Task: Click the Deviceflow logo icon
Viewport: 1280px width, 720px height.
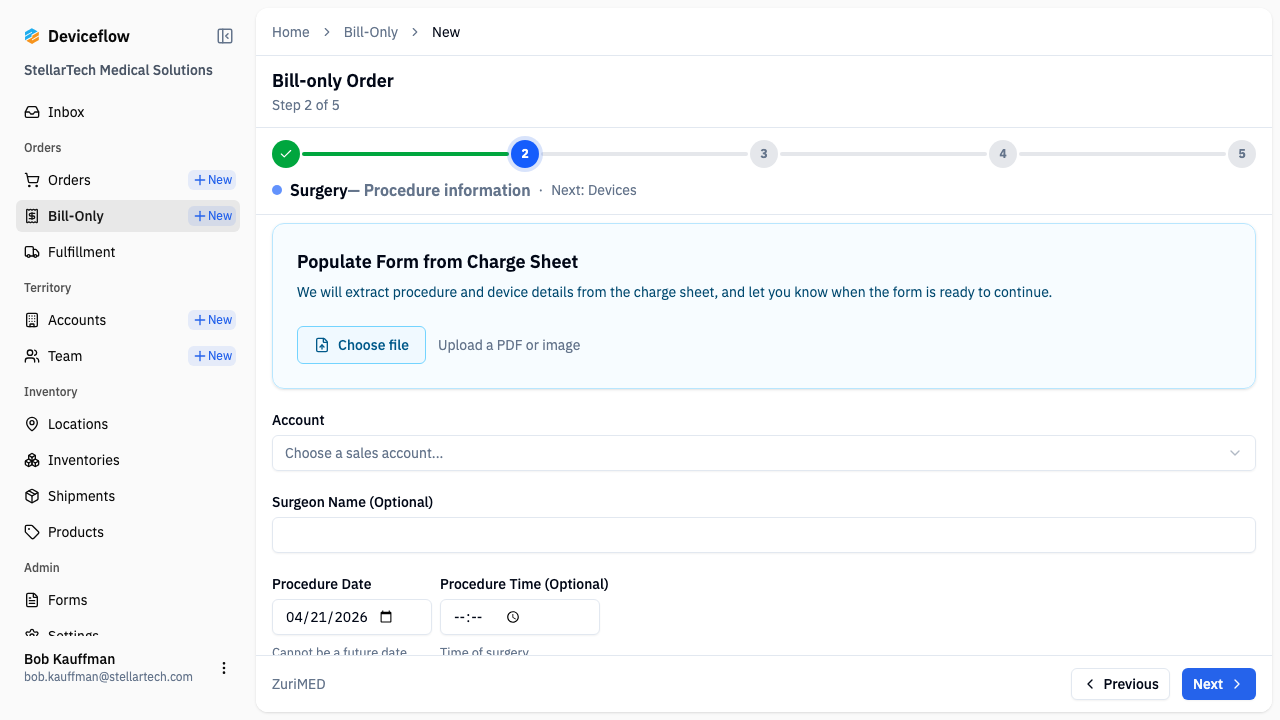Action: [32, 36]
